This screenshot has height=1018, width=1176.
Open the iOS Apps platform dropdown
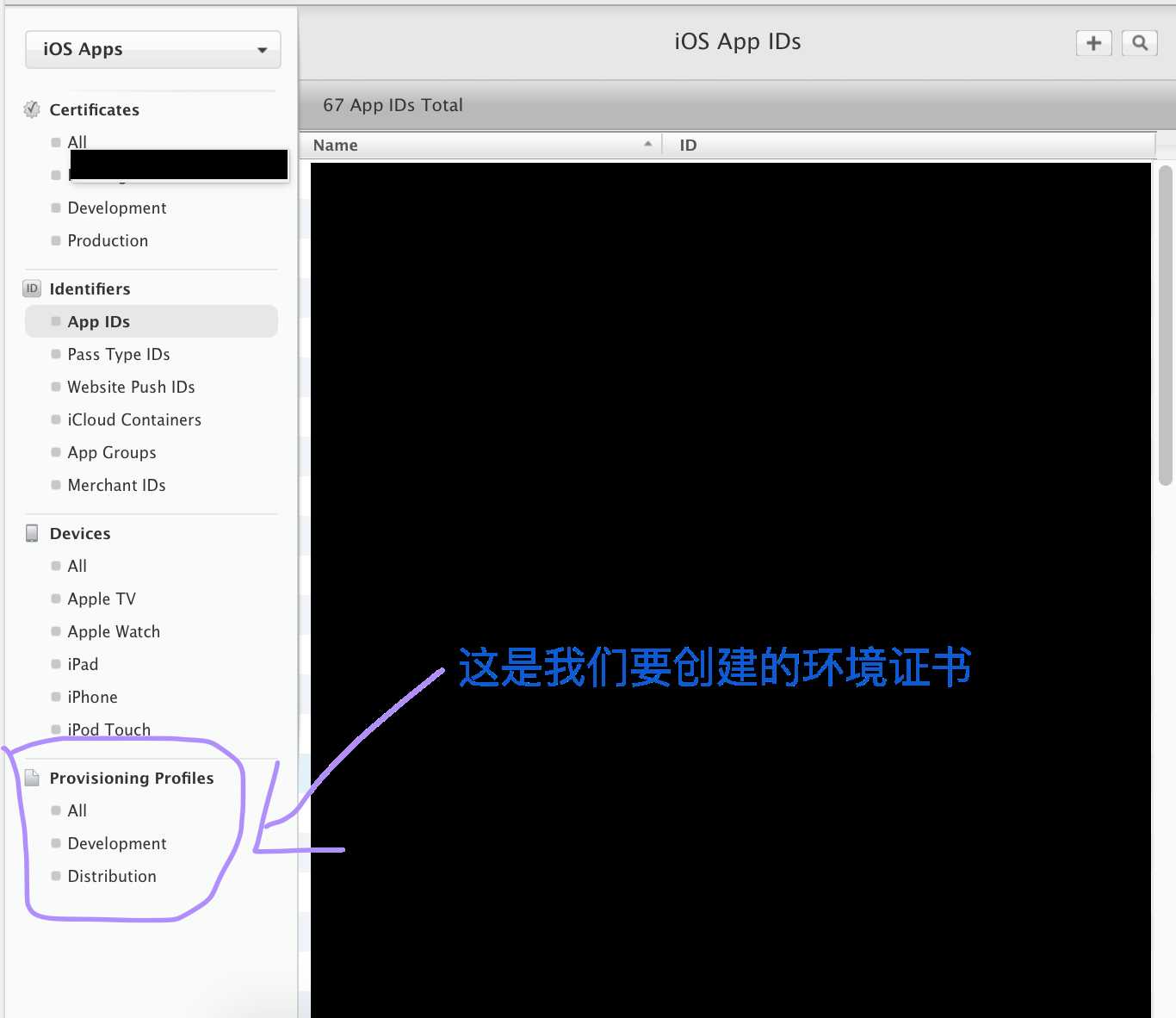point(153,49)
